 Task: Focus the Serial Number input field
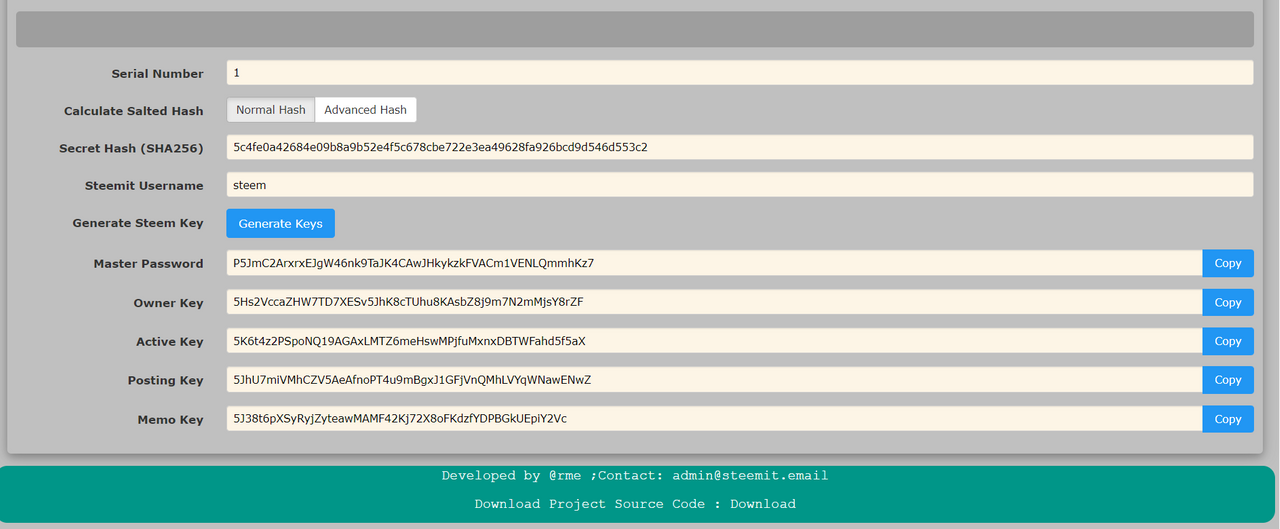click(740, 73)
